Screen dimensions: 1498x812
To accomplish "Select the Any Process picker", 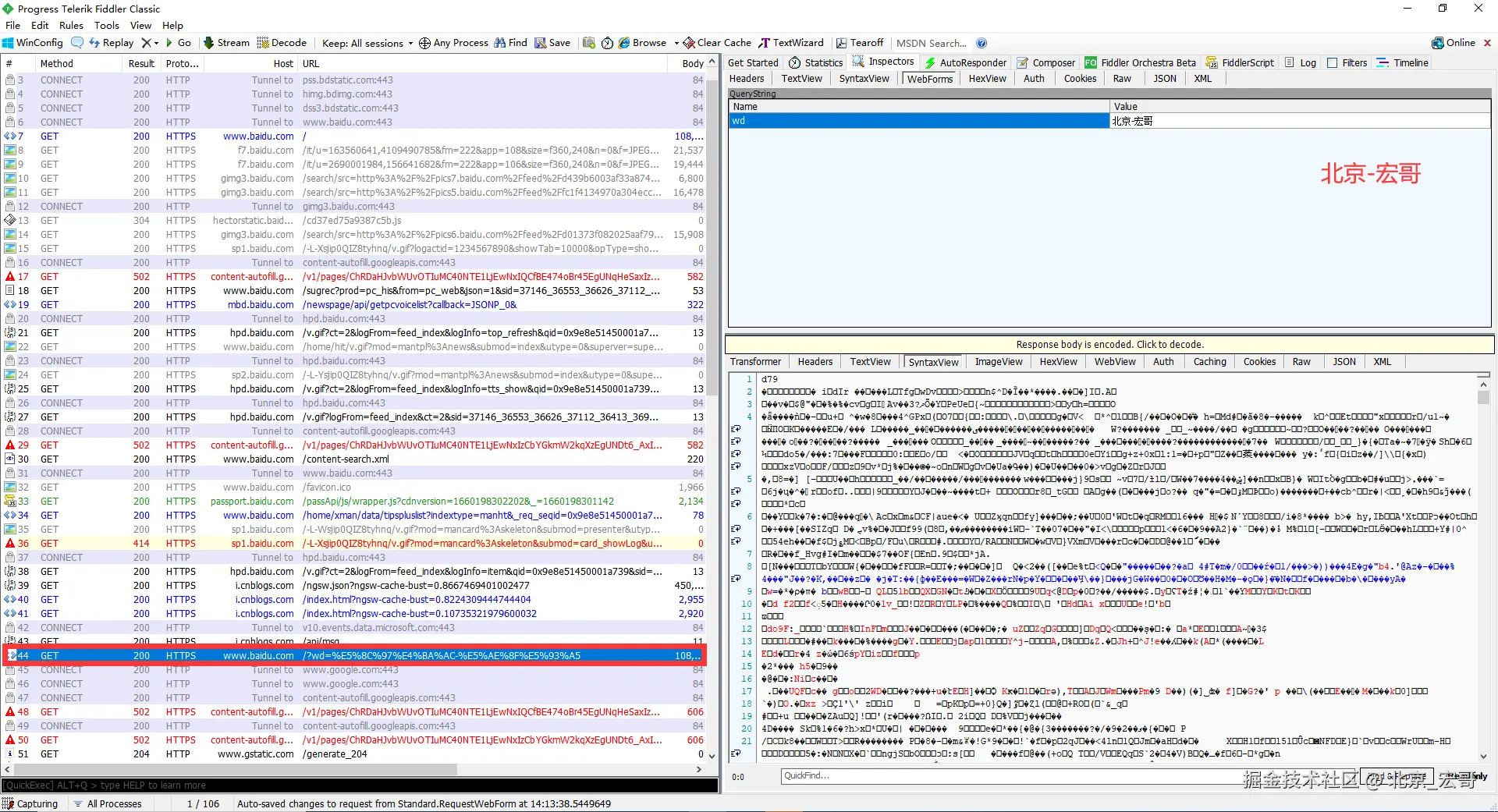I will point(453,43).
